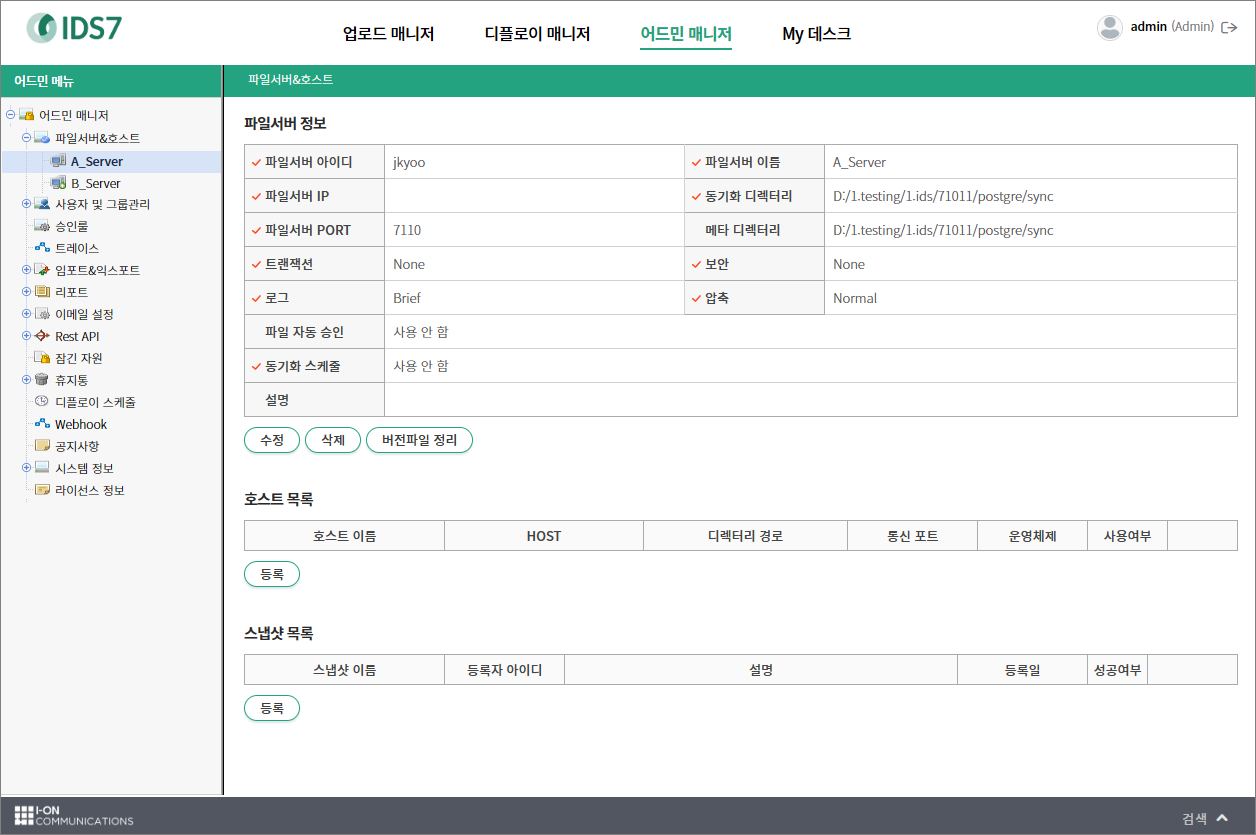Collapse the 파일서버&호스트 tree node
The height and width of the screenshot is (835, 1256).
tap(27, 138)
